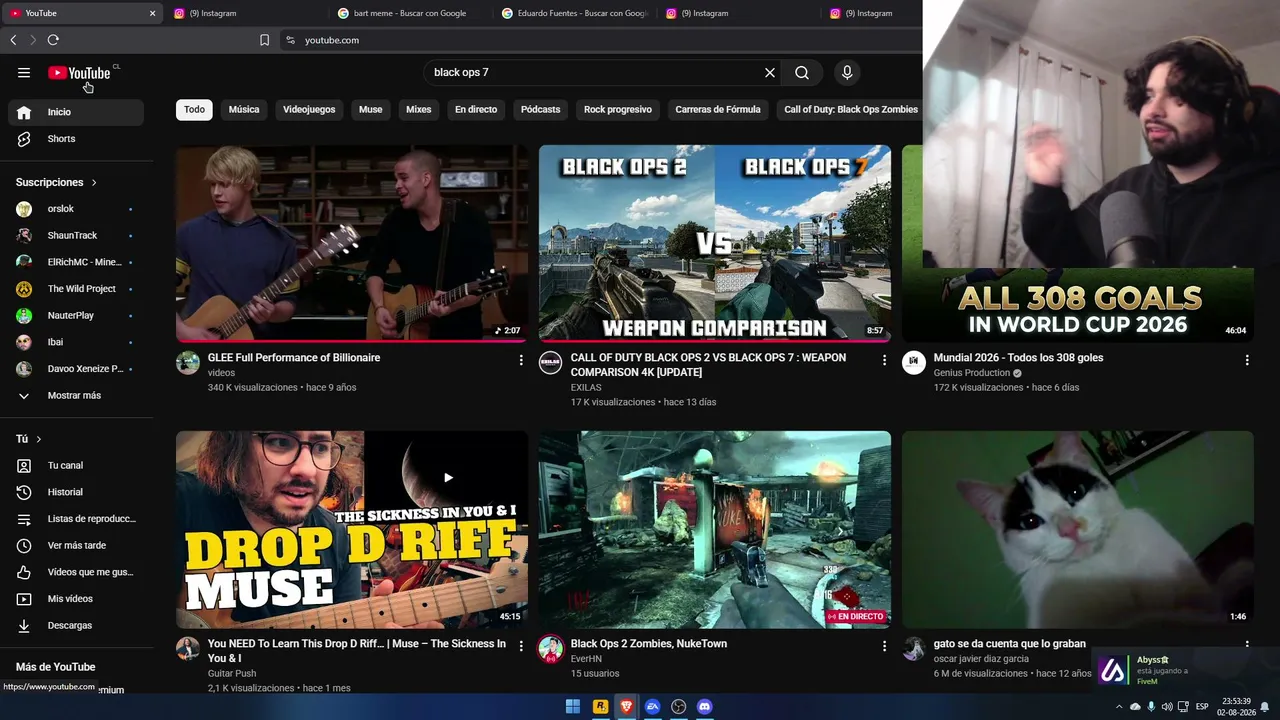Open the EXILAS channel avatar
Viewport: 1280px width, 720px height.
click(x=551, y=362)
